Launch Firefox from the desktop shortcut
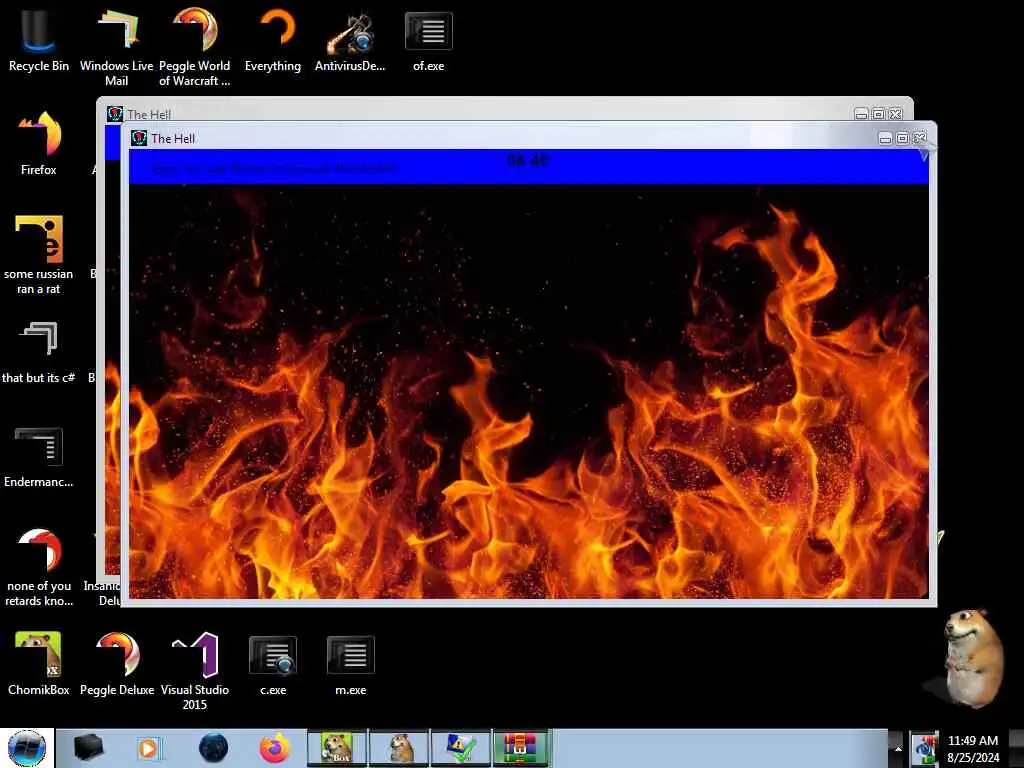1024x768 pixels. (x=39, y=143)
